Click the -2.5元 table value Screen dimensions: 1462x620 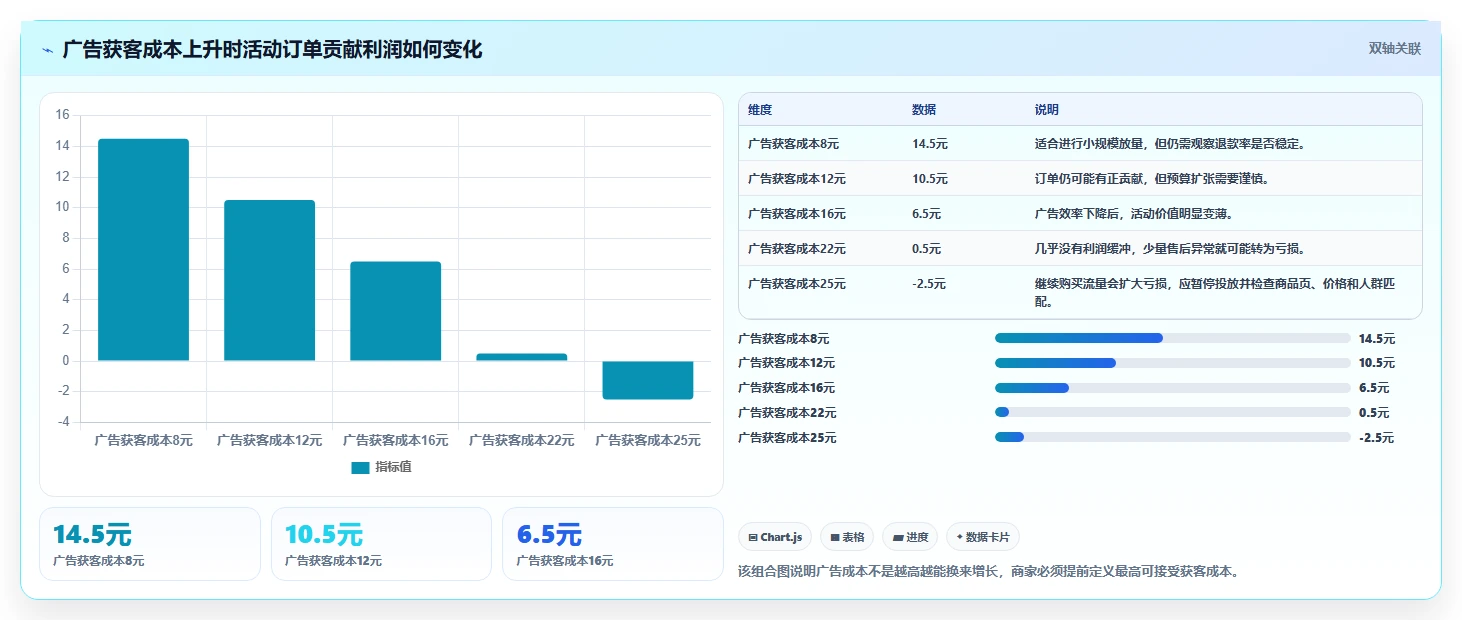[x=929, y=284]
